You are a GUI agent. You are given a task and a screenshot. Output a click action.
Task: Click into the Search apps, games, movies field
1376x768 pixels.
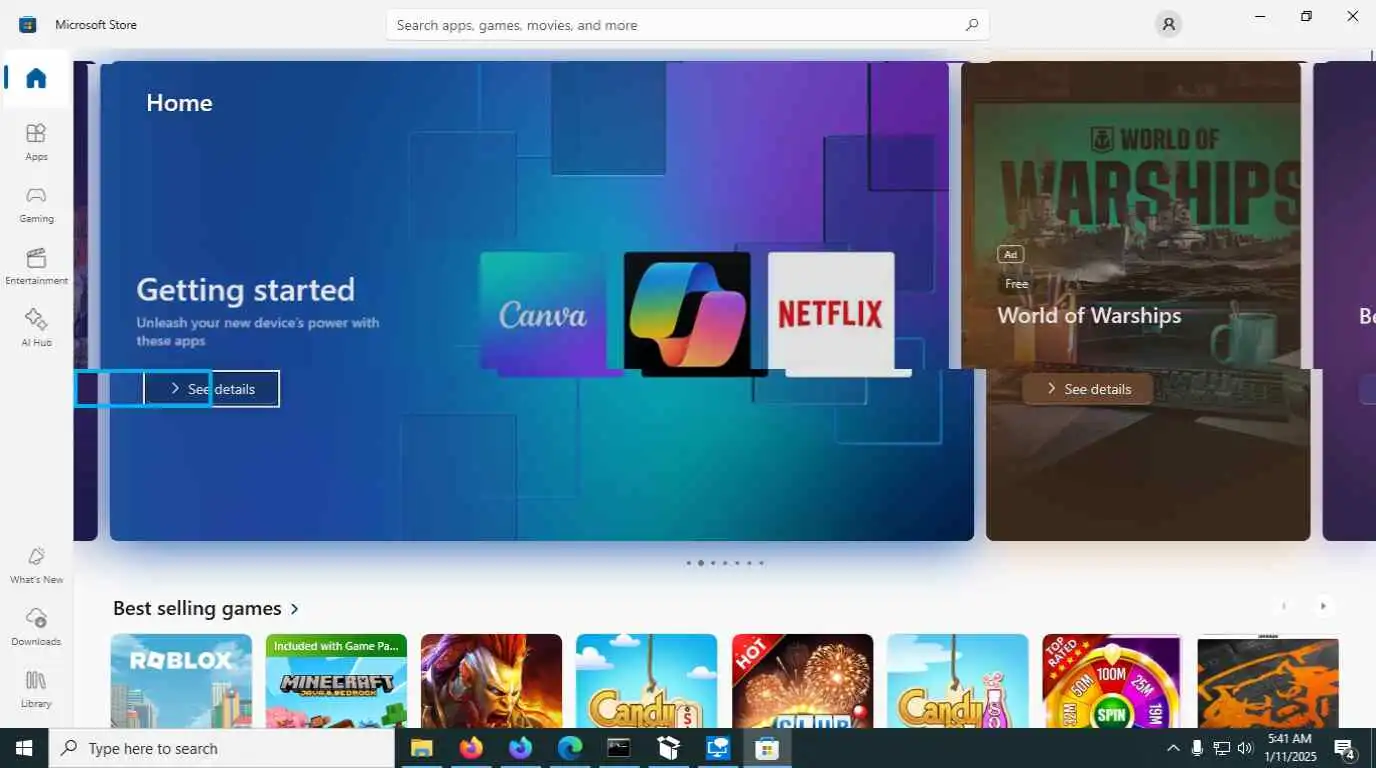point(687,25)
